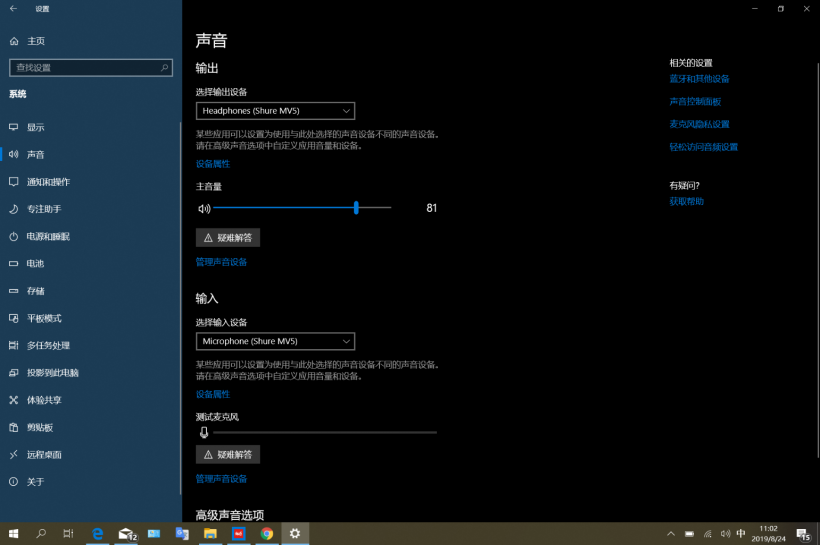Click the 疑难解答 button under master volume
The width and height of the screenshot is (820, 545).
228,238
